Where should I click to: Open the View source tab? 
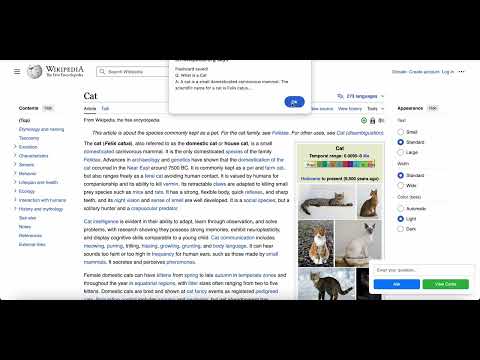(x=322, y=109)
